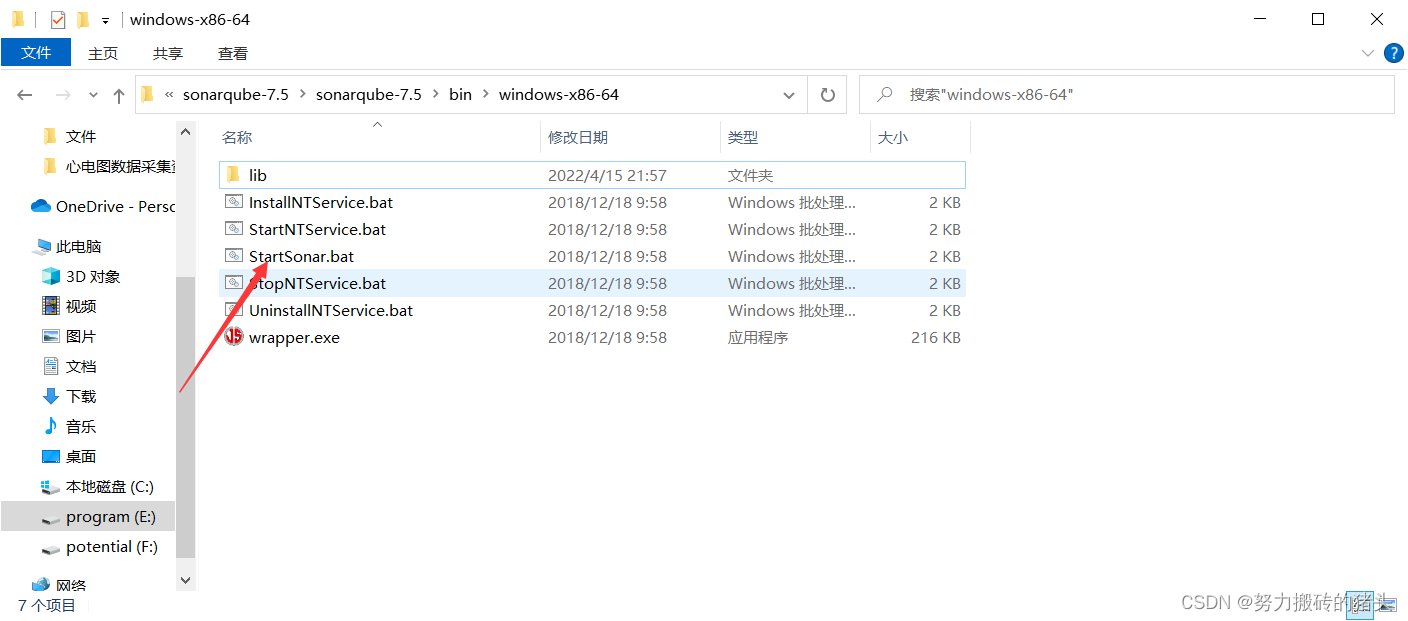Open the customize quick access toolbar dropdown
This screenshot has height=621, width=1408.
pos(105,20)
